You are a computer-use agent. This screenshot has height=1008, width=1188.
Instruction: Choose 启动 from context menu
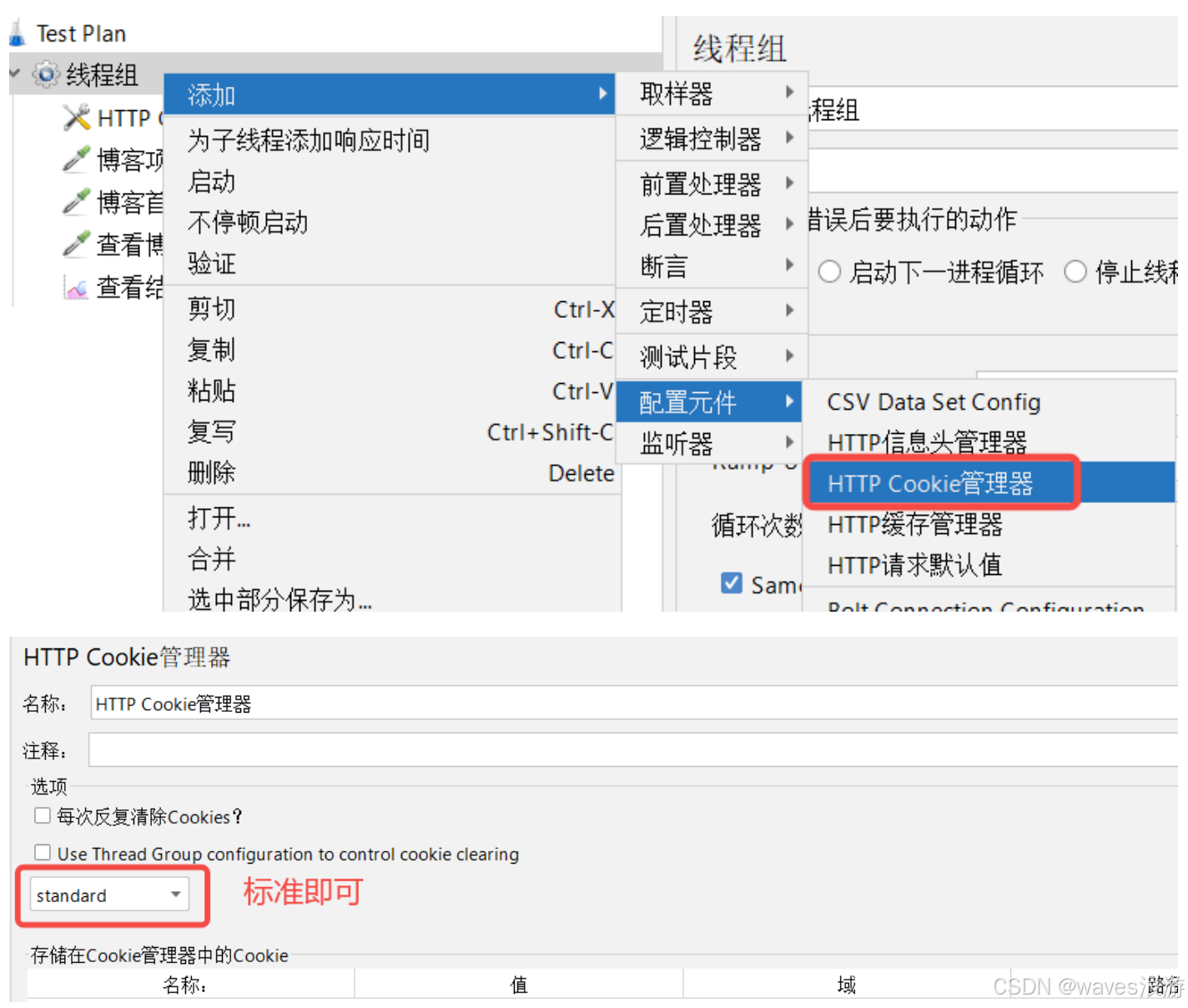pyautogui.click(x=390, y=181)
